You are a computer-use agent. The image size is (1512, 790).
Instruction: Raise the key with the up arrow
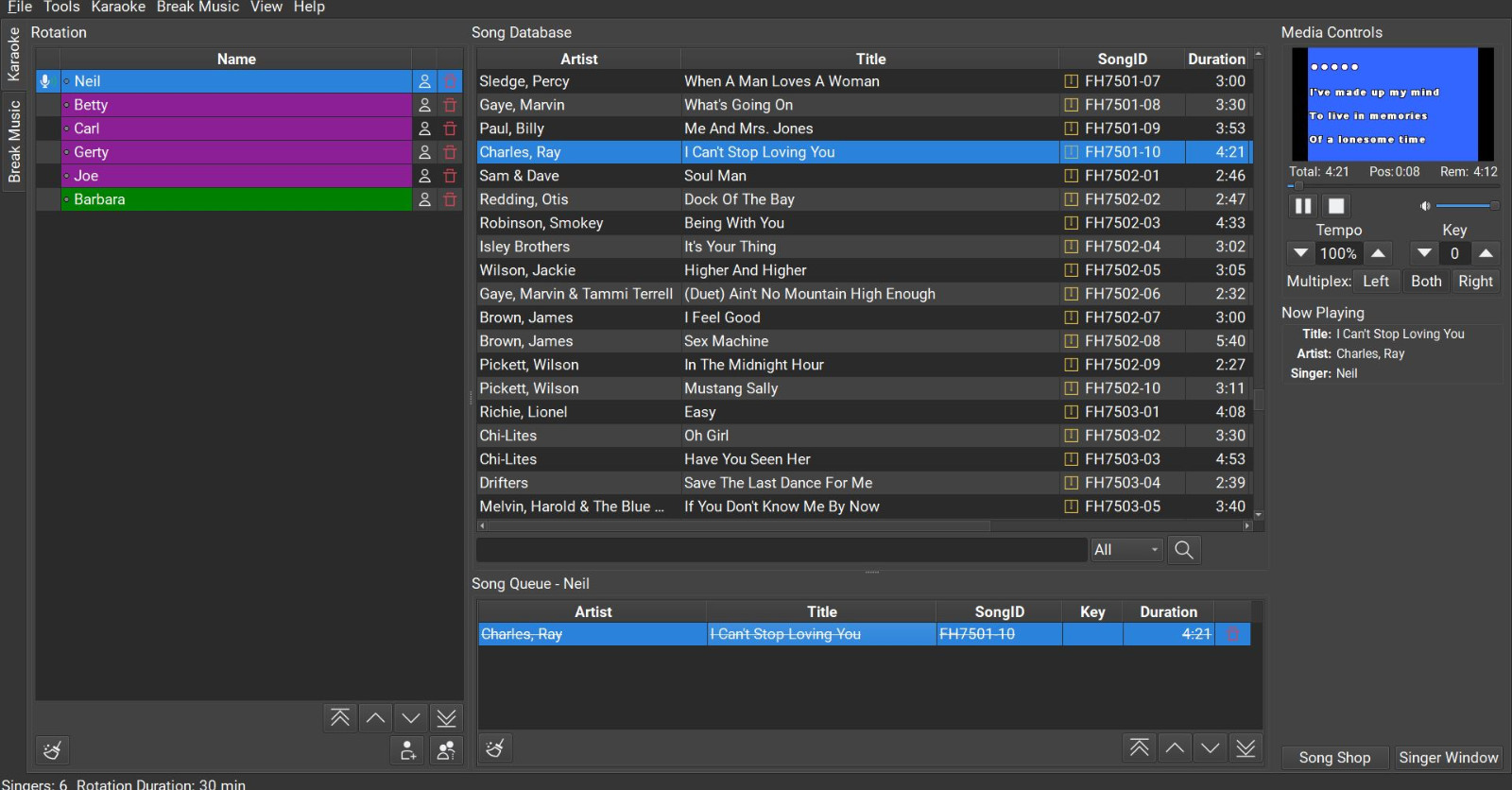pos(1486,253)
